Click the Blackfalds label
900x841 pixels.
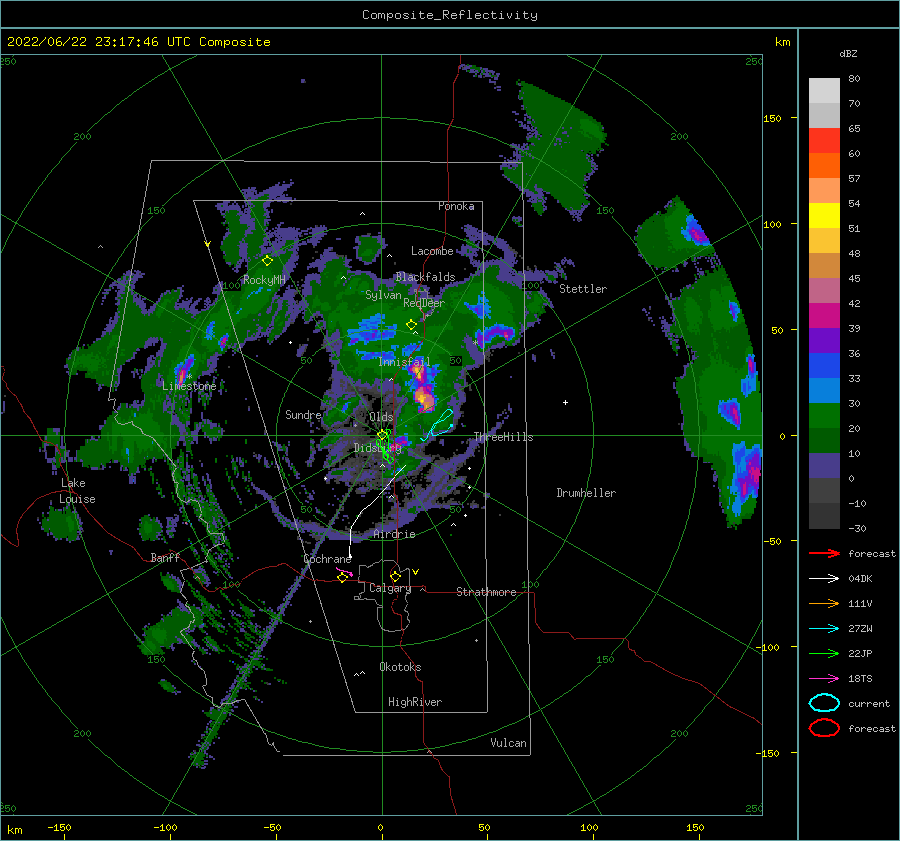425,277
